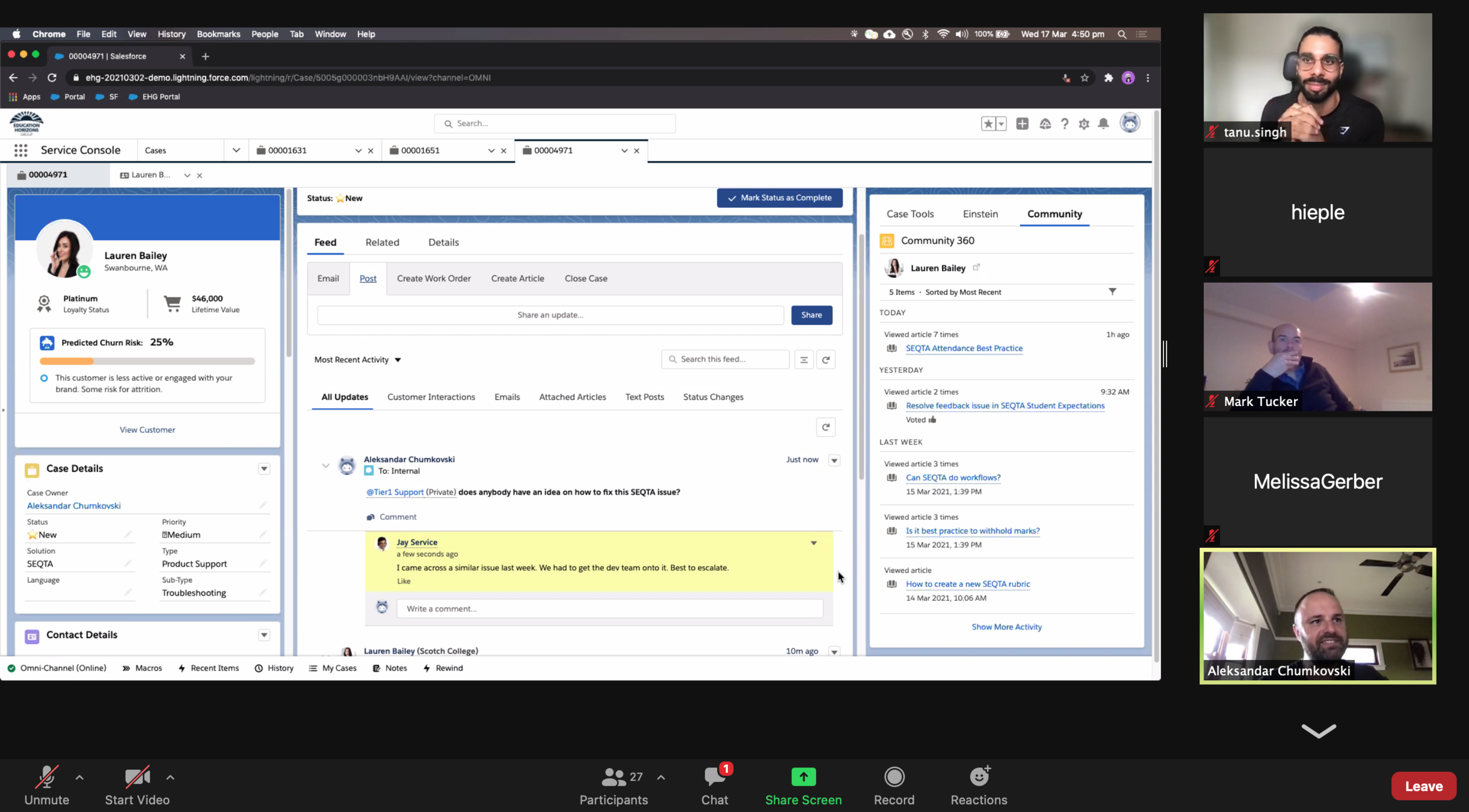Click Mark Status as Complete button
The image size is (1469, 812).
point(779,198)
